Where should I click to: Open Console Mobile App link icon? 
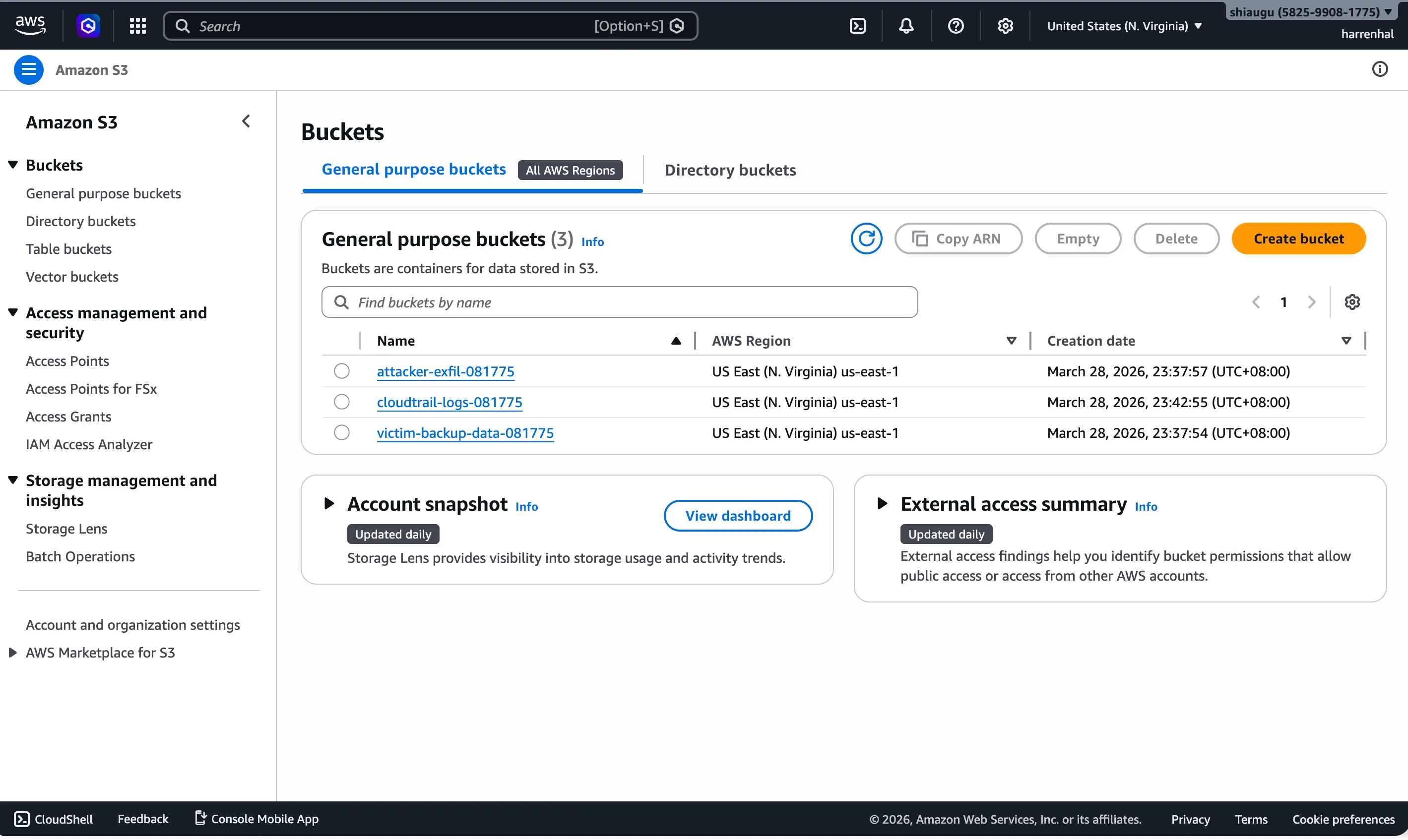click(x=200, y=818)
